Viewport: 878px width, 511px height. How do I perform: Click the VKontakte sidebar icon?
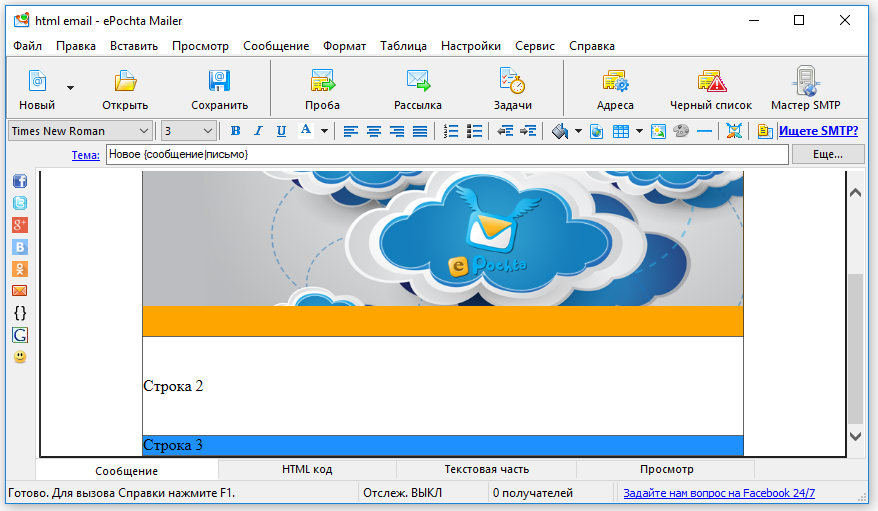tap(20, 247)
